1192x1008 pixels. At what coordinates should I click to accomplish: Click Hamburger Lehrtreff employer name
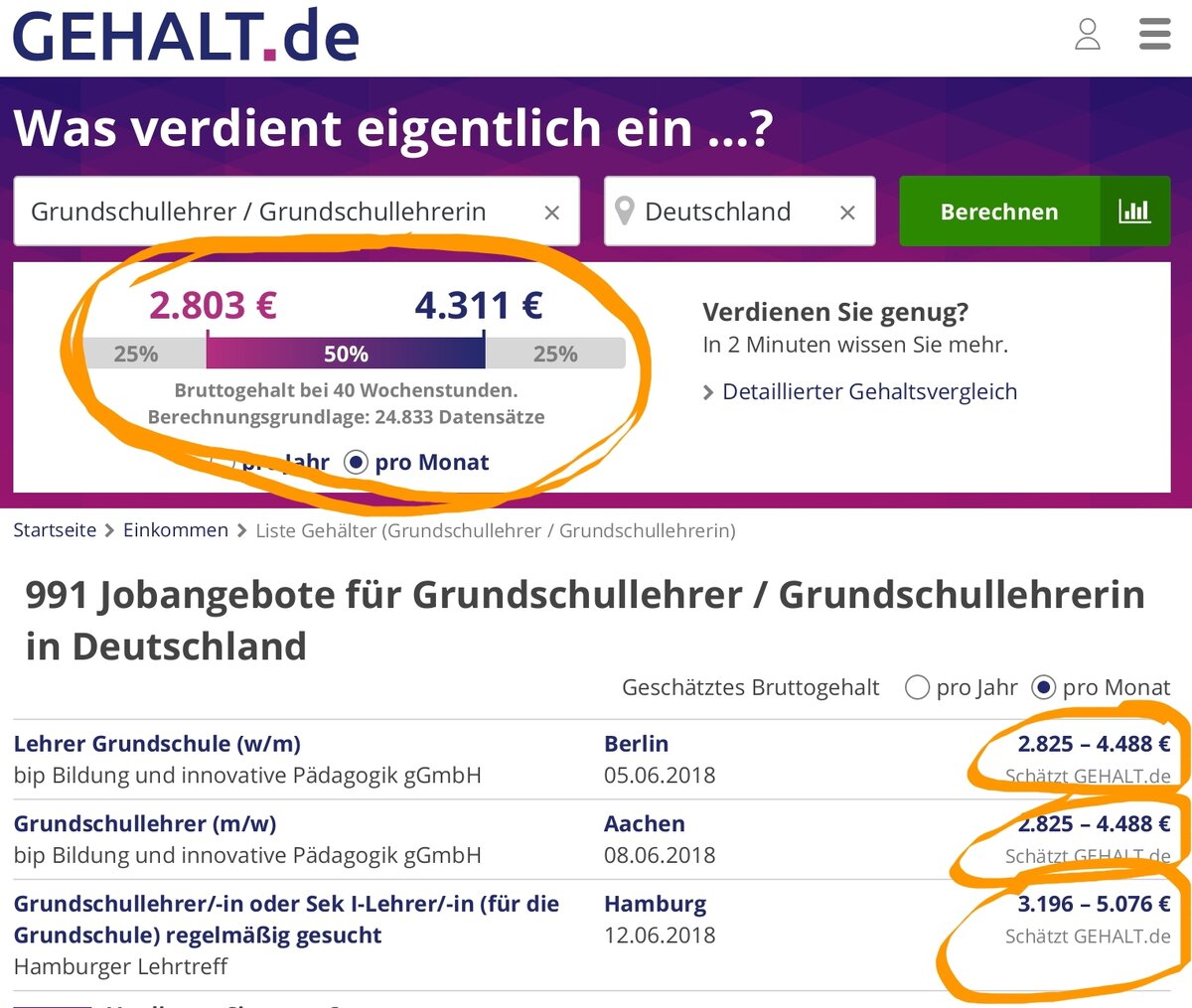coord(120,966)
